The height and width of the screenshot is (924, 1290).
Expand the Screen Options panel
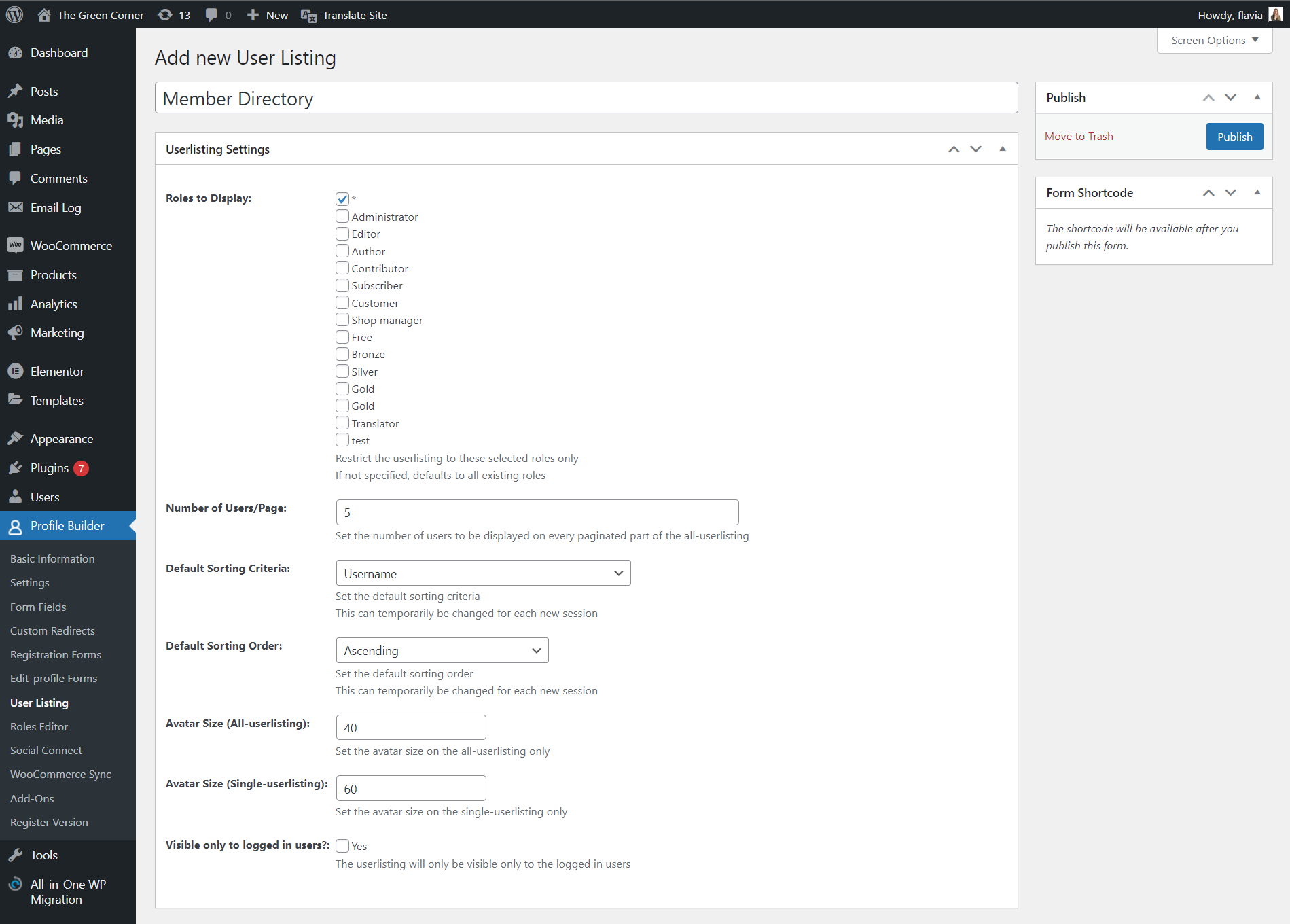pyautogui.click(x=1213, y=40)
